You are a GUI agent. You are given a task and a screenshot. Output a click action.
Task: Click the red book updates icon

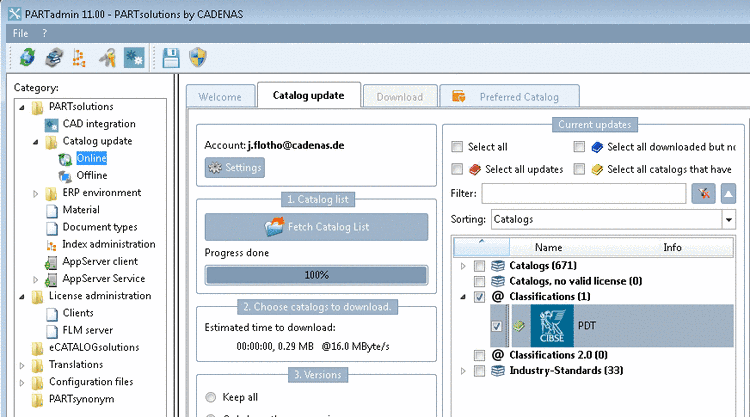(x=475, y=169)
